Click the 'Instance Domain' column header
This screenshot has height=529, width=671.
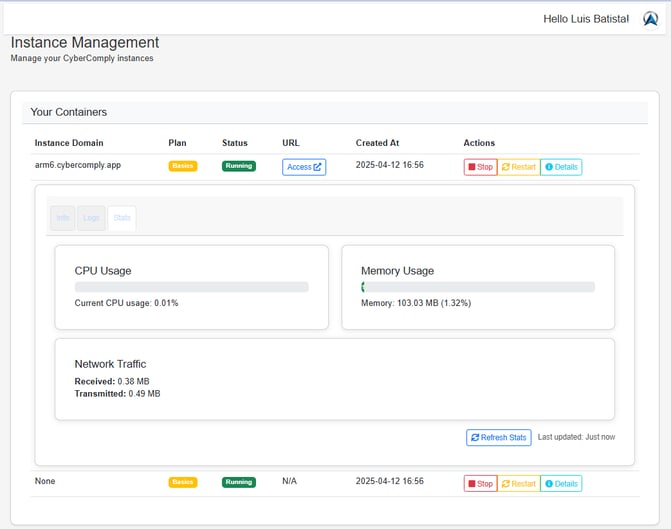click(x=69, y=143)
